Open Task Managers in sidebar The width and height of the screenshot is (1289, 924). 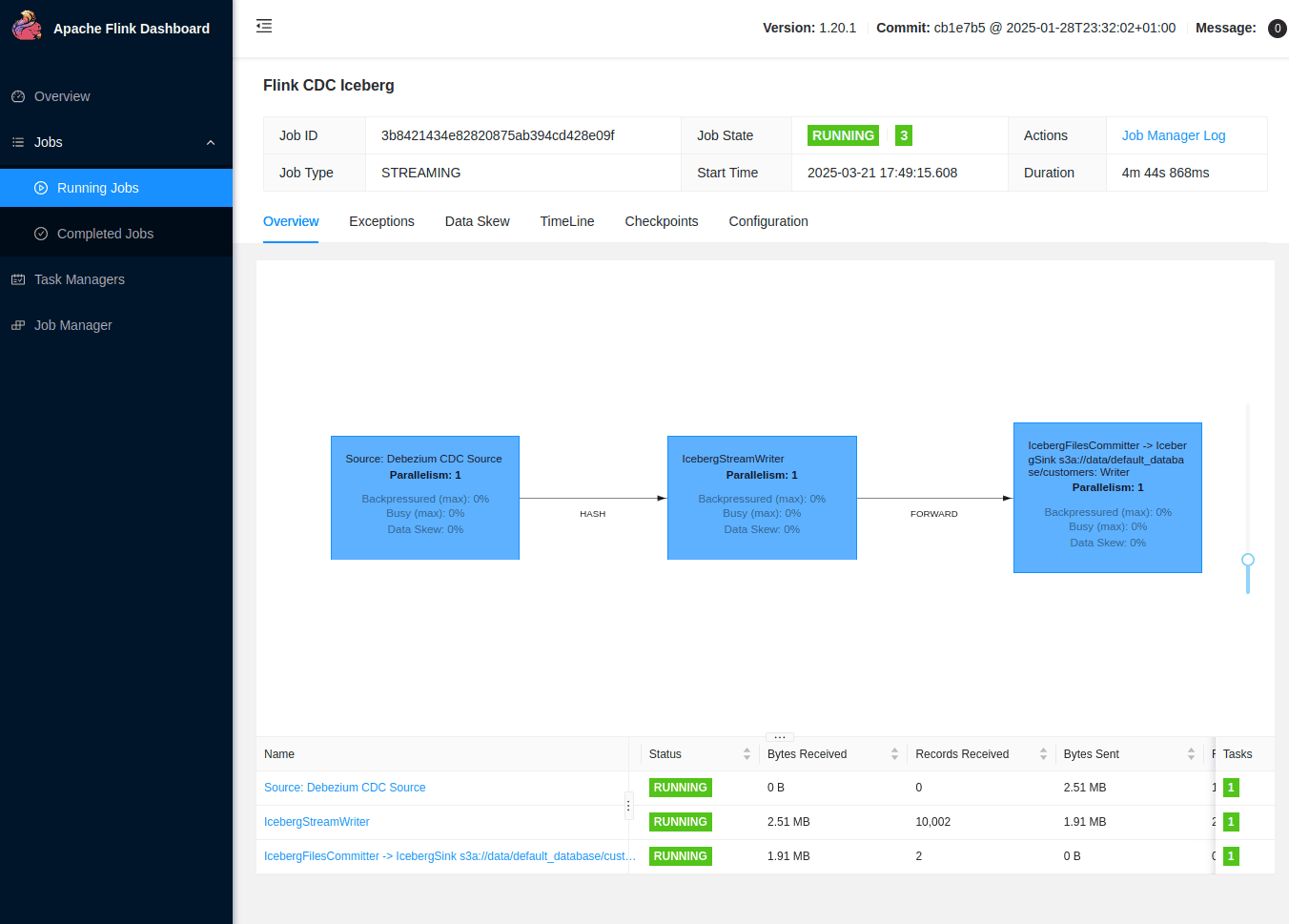click(x=116, y=279)
